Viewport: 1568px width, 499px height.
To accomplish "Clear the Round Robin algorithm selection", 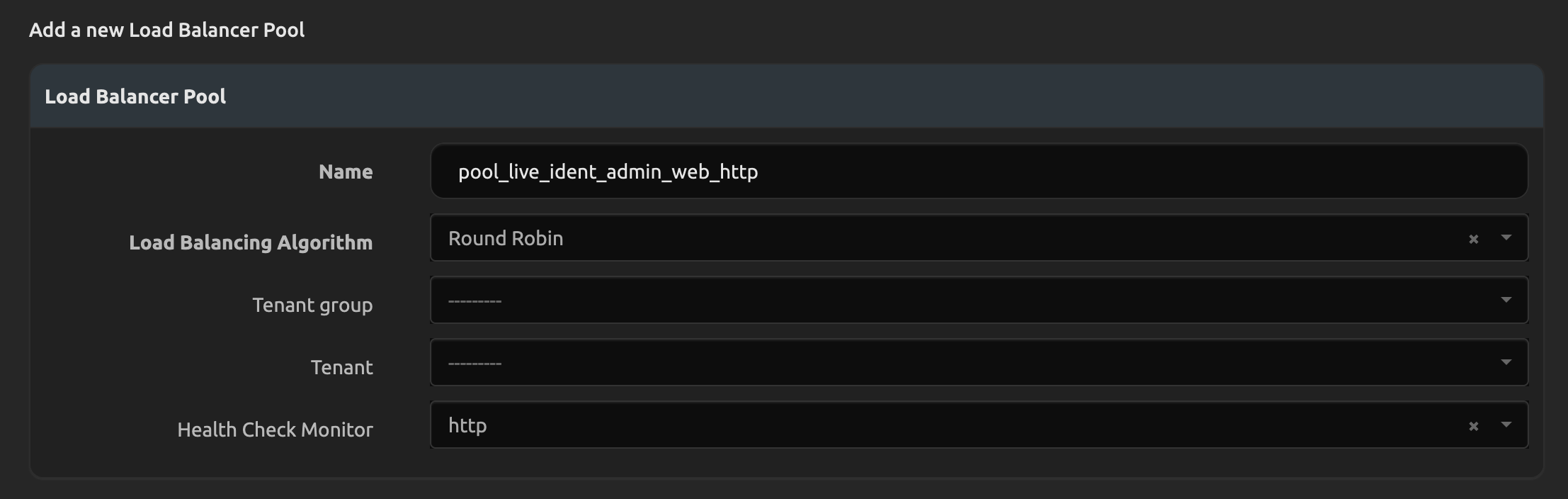I will pos(1473,240).
